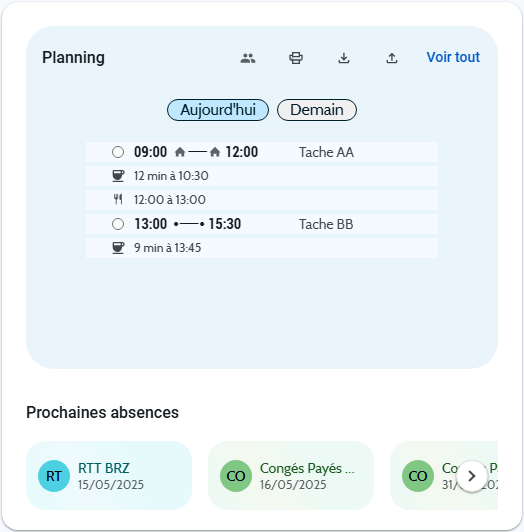Click the Tache BB task label
The height and width of the screenshot is (532, 524).
[326, 224]
